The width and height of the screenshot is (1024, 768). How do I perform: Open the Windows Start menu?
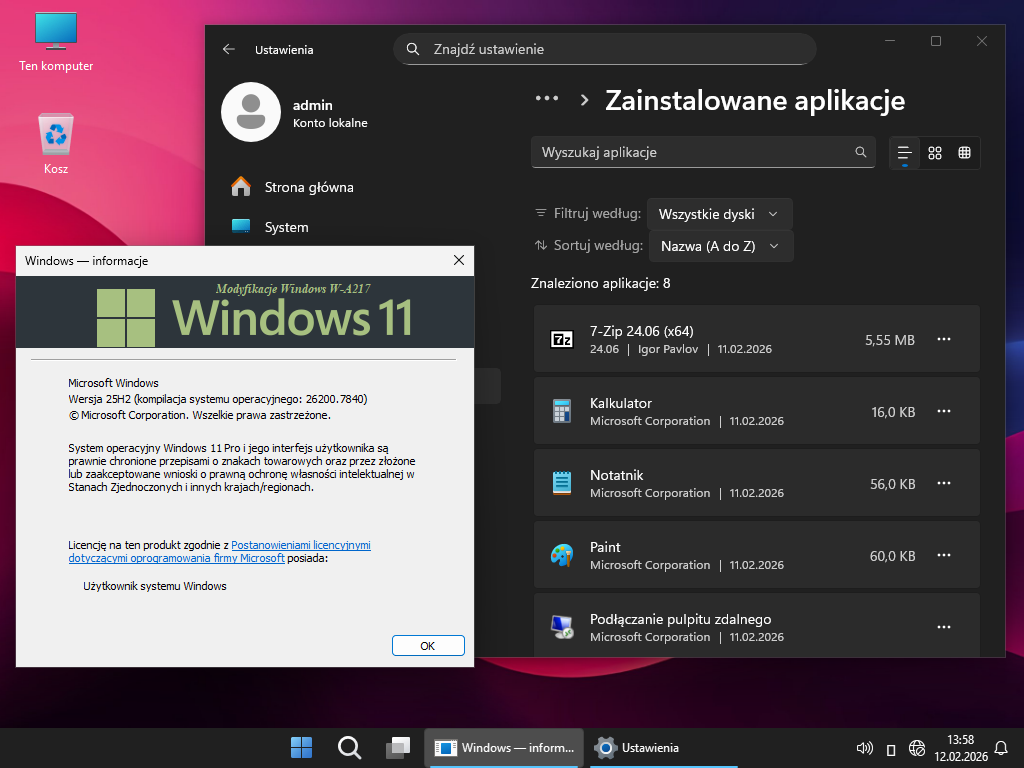301,747
